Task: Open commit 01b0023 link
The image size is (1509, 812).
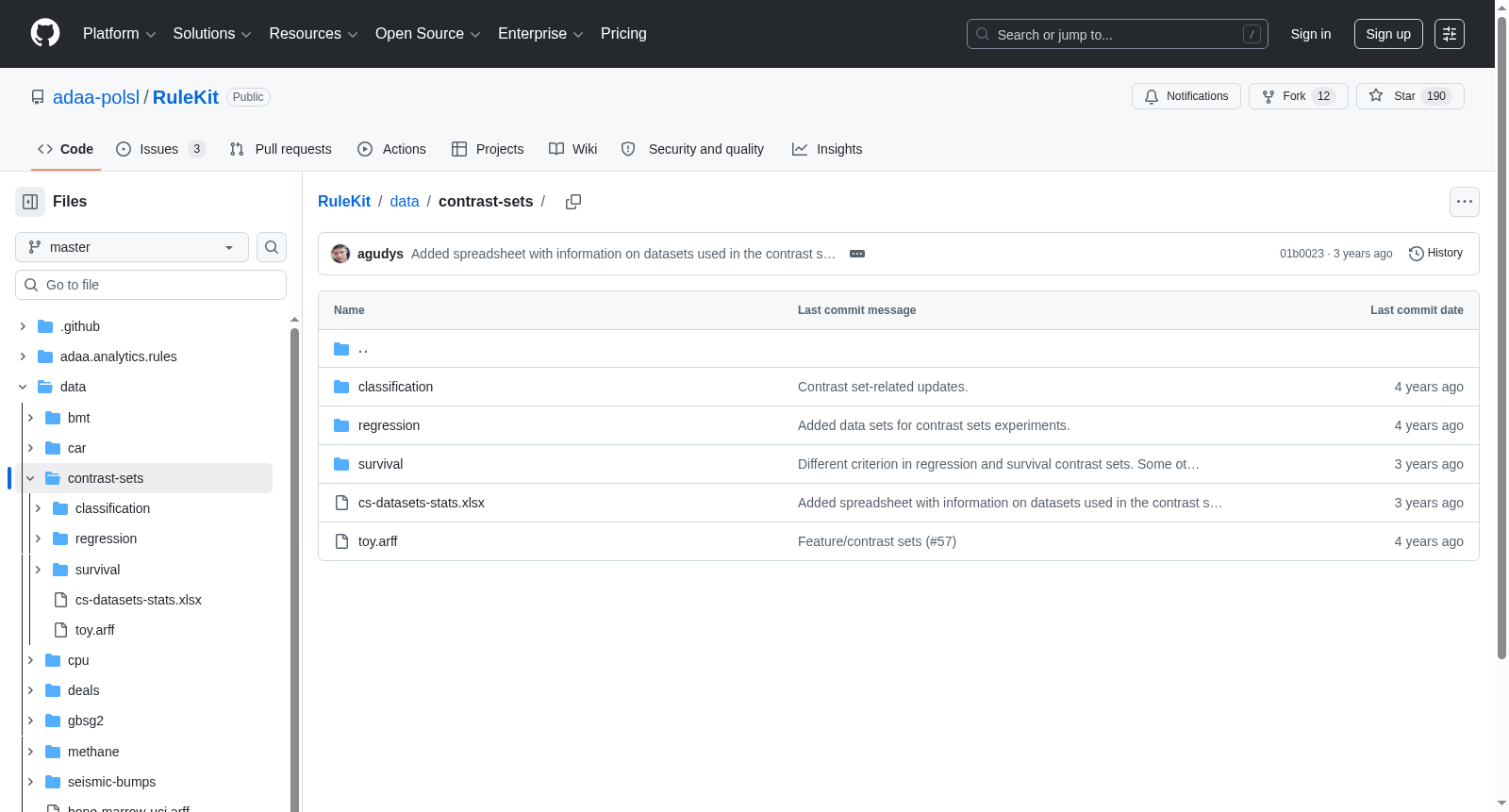Action: pos(1302,254)
